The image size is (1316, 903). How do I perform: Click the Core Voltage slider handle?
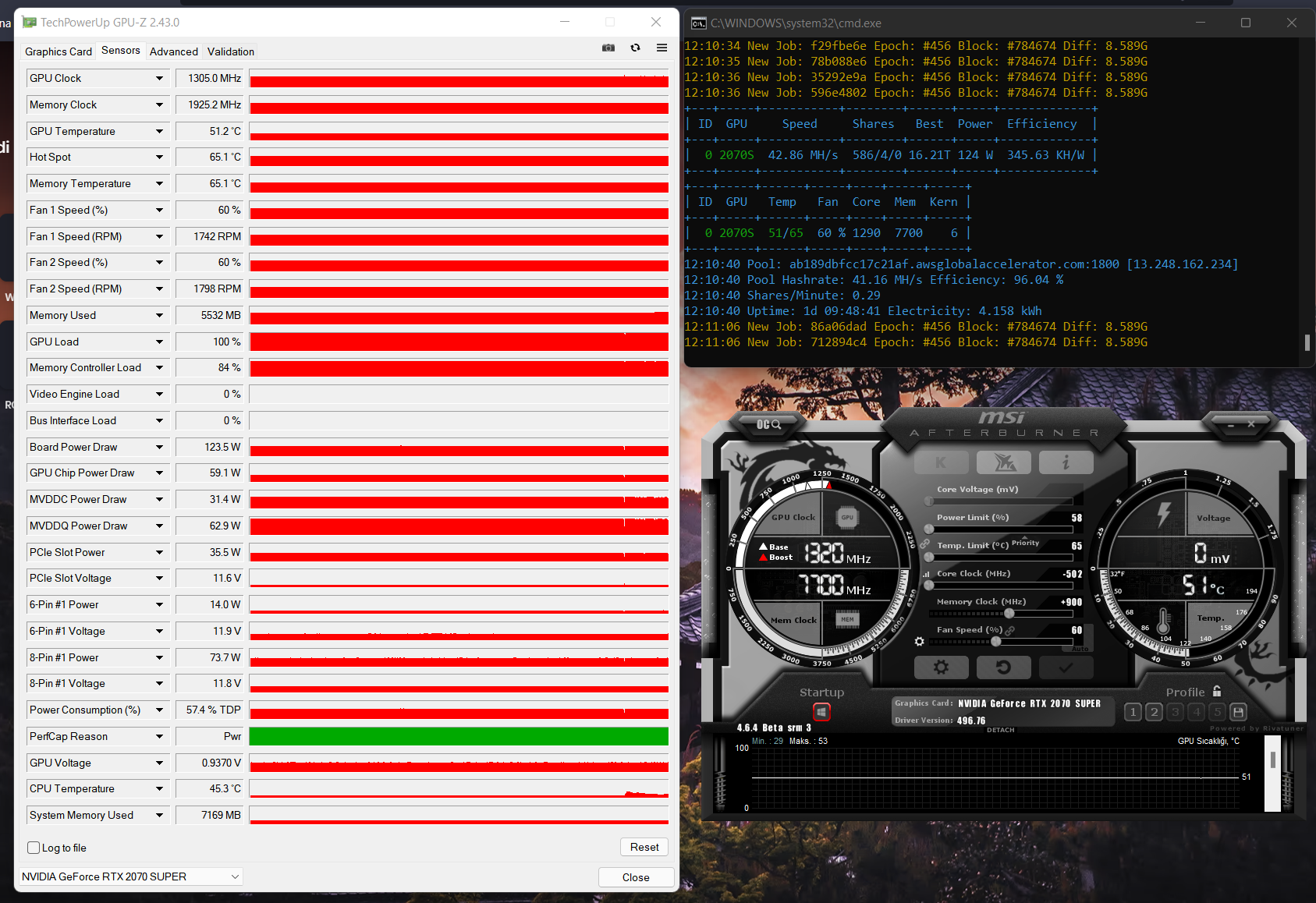[929, 501]
